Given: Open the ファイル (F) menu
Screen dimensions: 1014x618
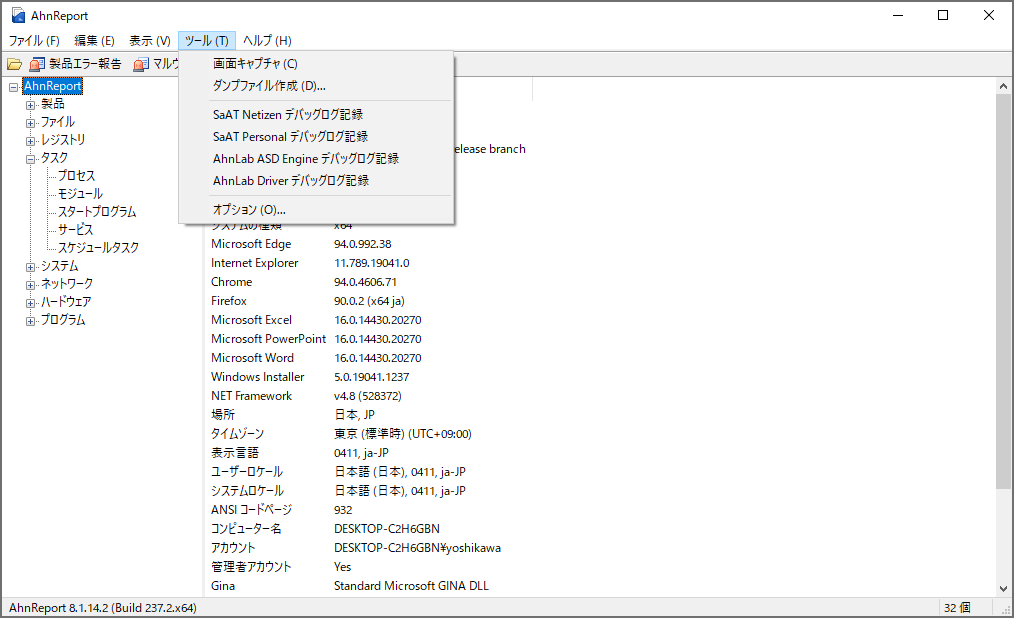Looking at the screenshot, I should [x=34, y=41].
